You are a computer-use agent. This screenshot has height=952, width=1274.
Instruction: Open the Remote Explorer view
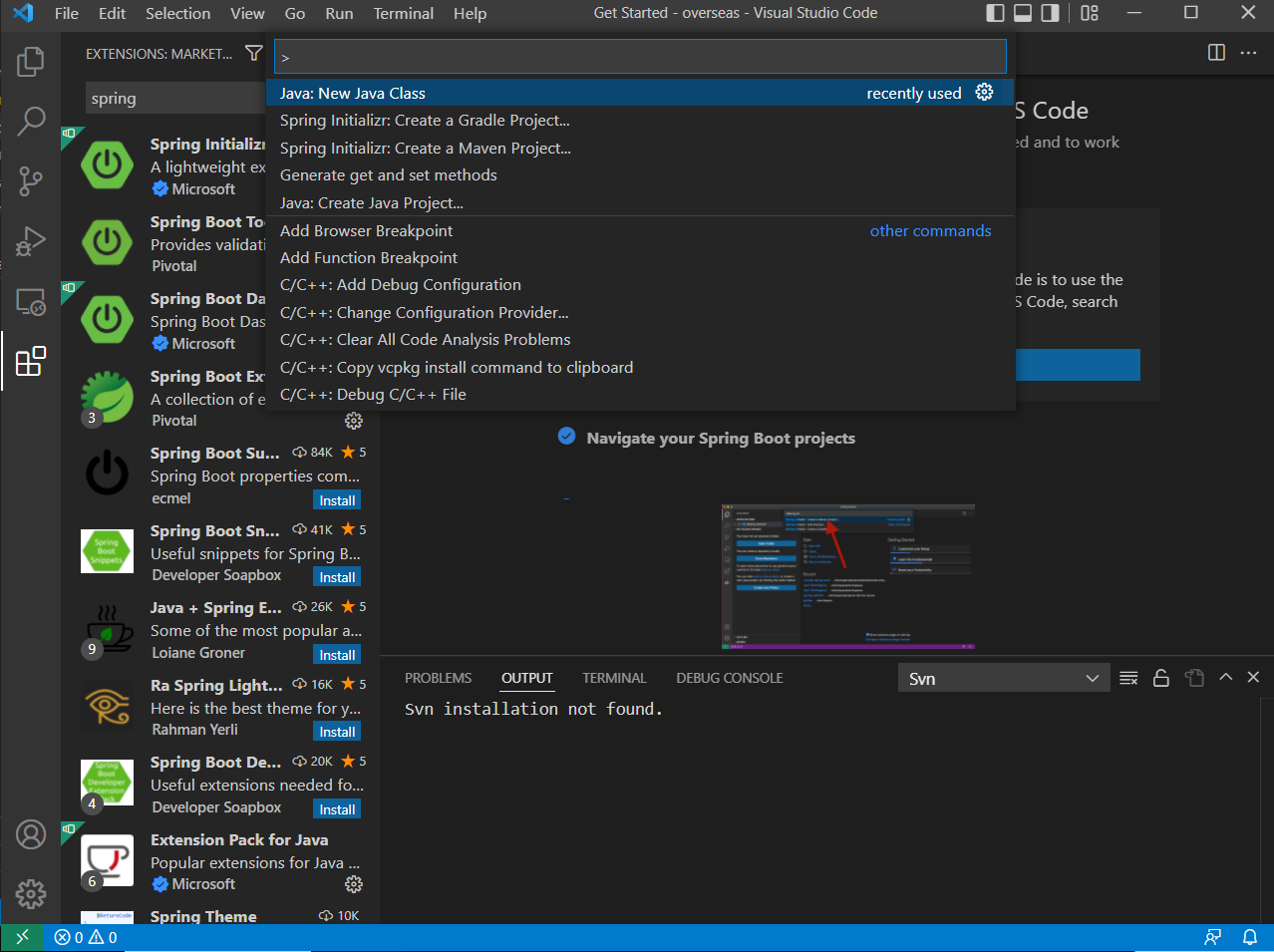[31, 301]
